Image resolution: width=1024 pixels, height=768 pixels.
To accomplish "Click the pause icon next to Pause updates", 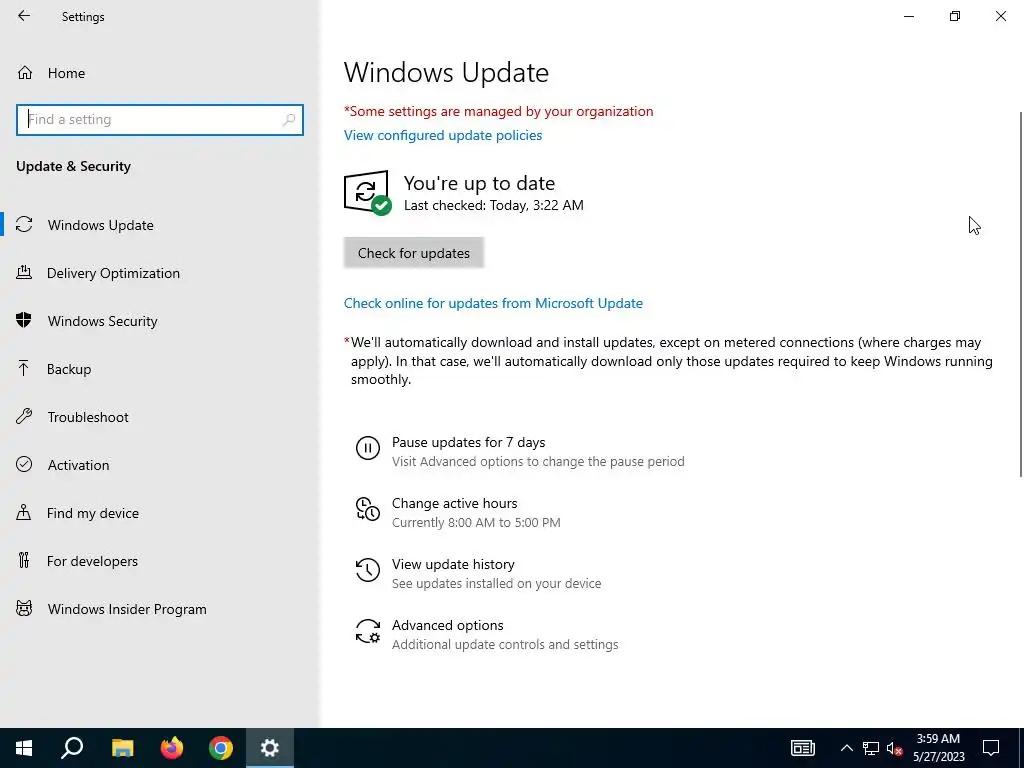I will [368, 448].
